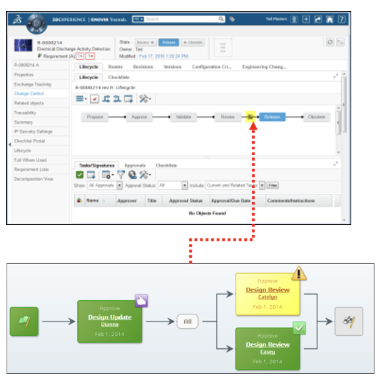The image size is (379, 382).
Task: Open the Checklists tab beside Lifecycle
Action: [119, 77]
